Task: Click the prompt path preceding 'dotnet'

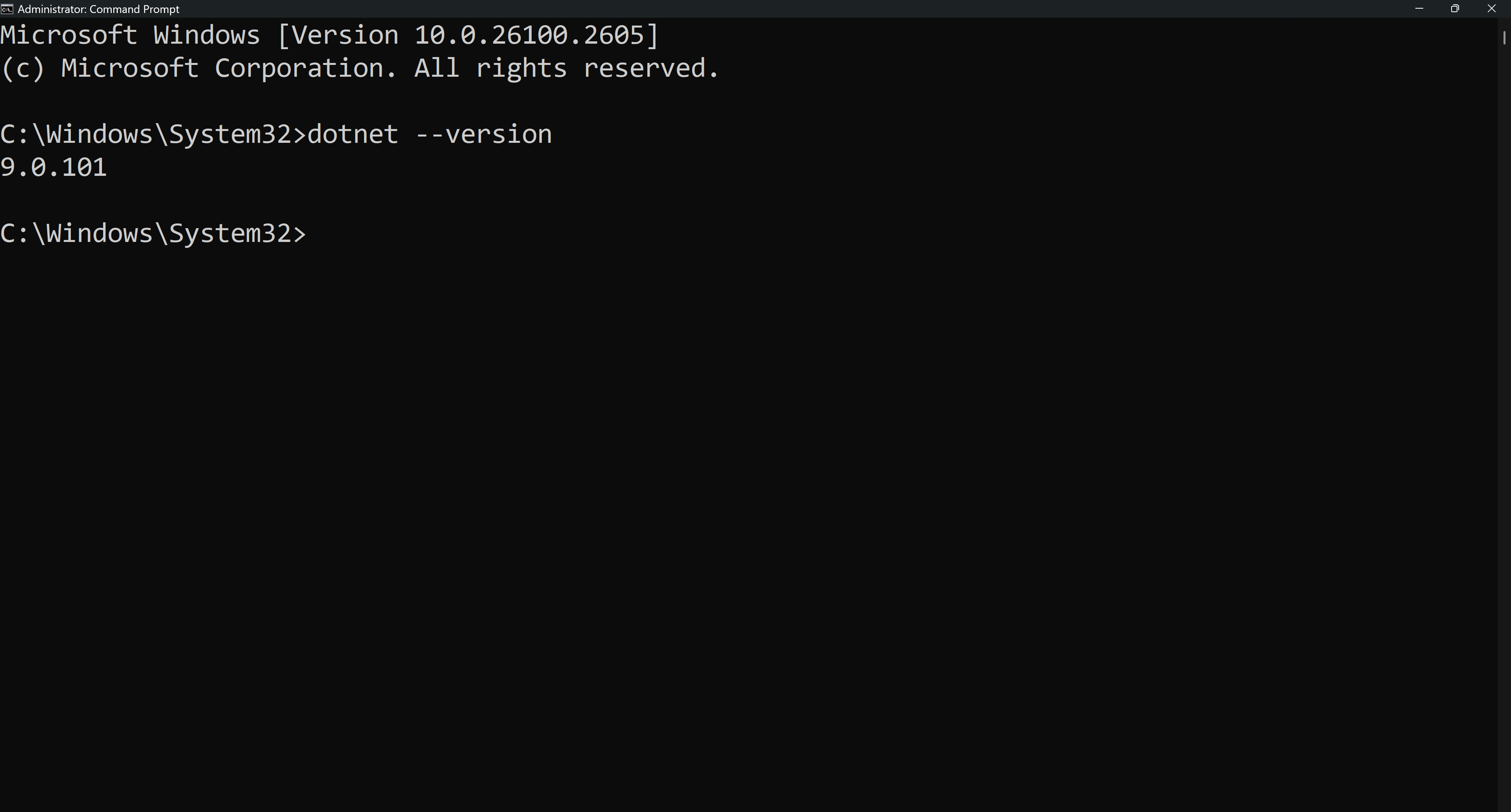Action: pos(153,134)
